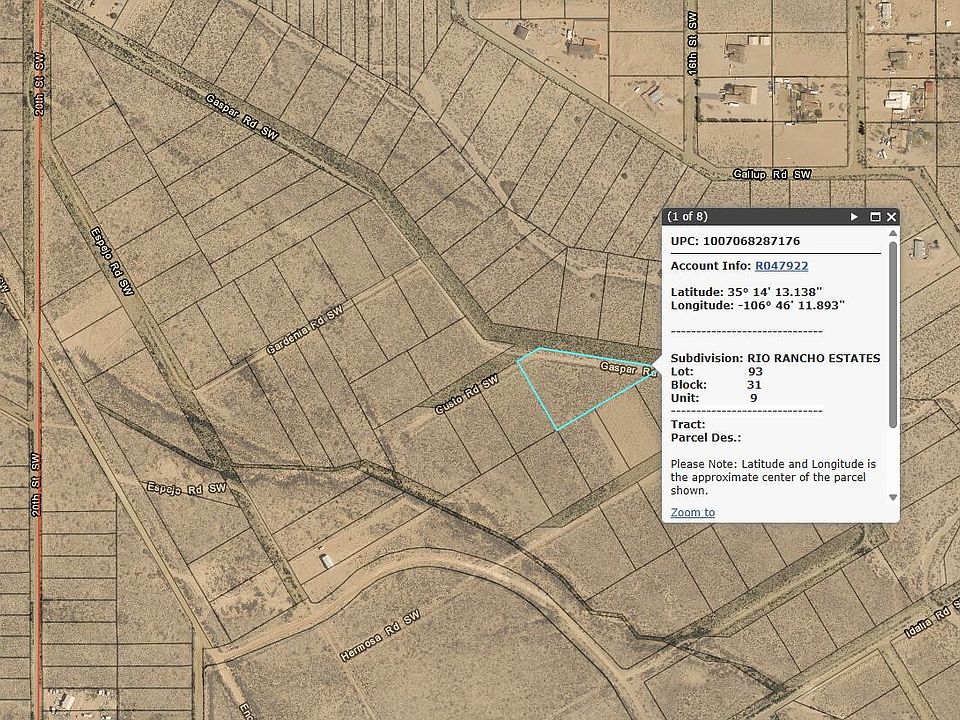Click the 16th St SW map label
The width and height of the screenshot is (960, 720).
[692, 43]
